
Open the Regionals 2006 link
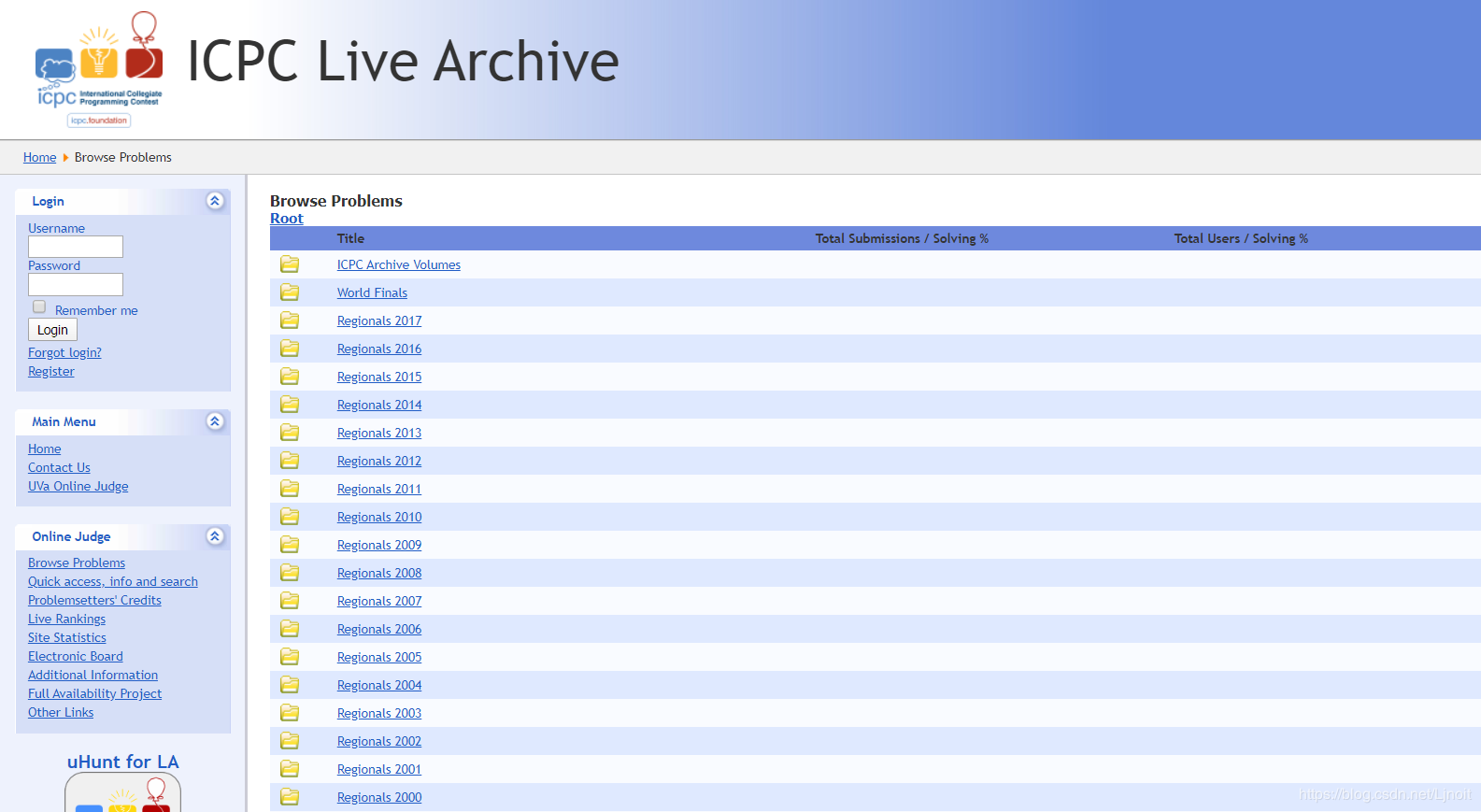point(379,629)
